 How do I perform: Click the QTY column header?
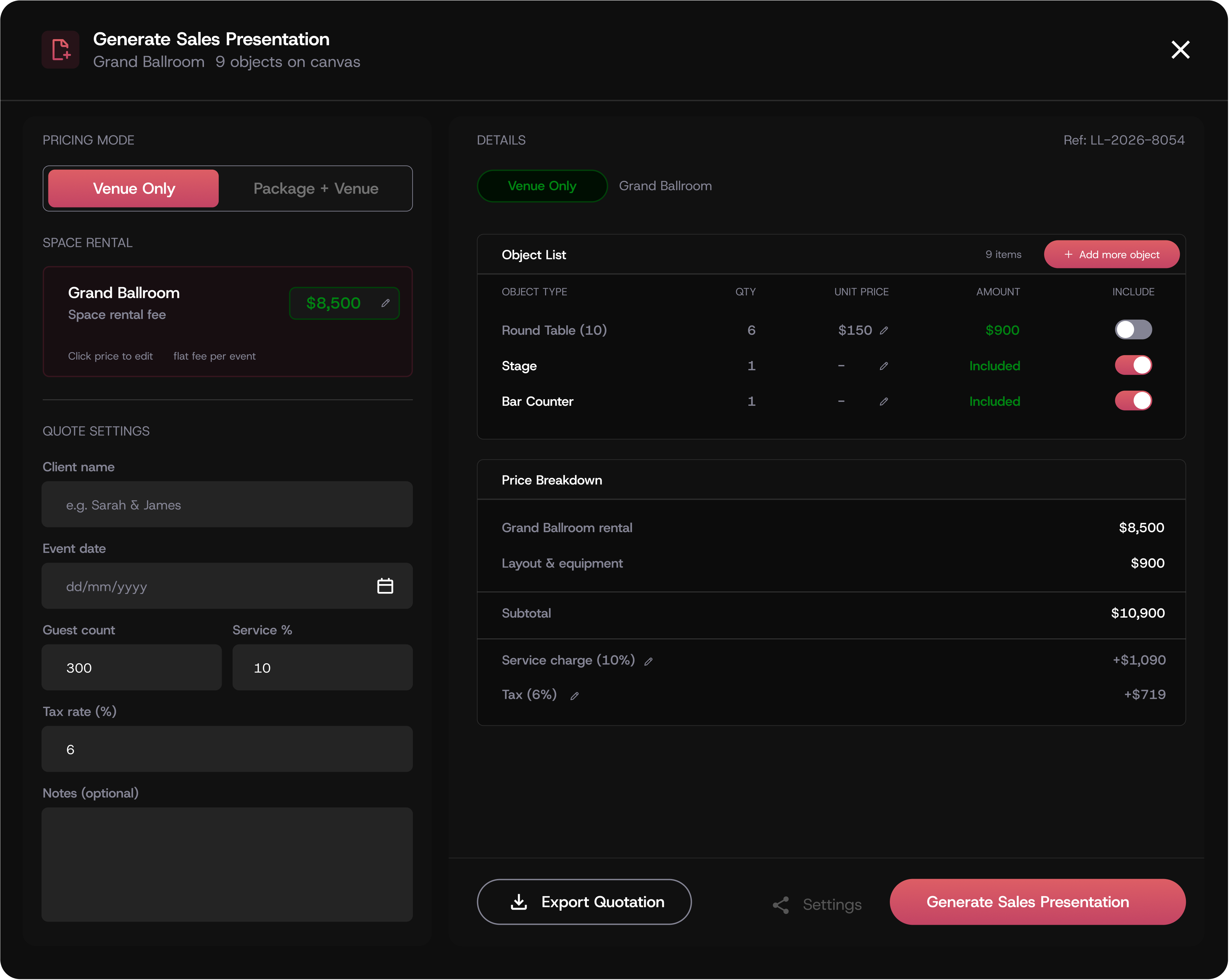pyautogui.click(x=745, y=292)
